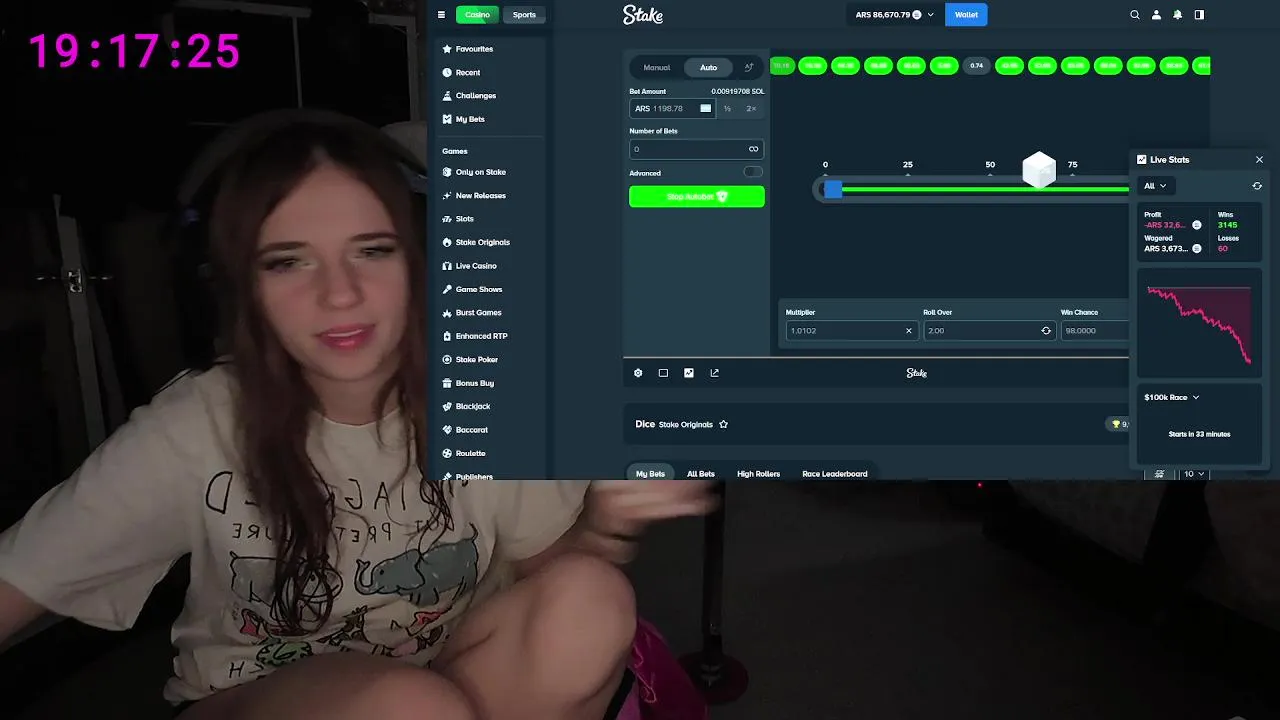1280x720 pixels.
Task: Toggle the Advanced switch
Action: pos(753,172)
